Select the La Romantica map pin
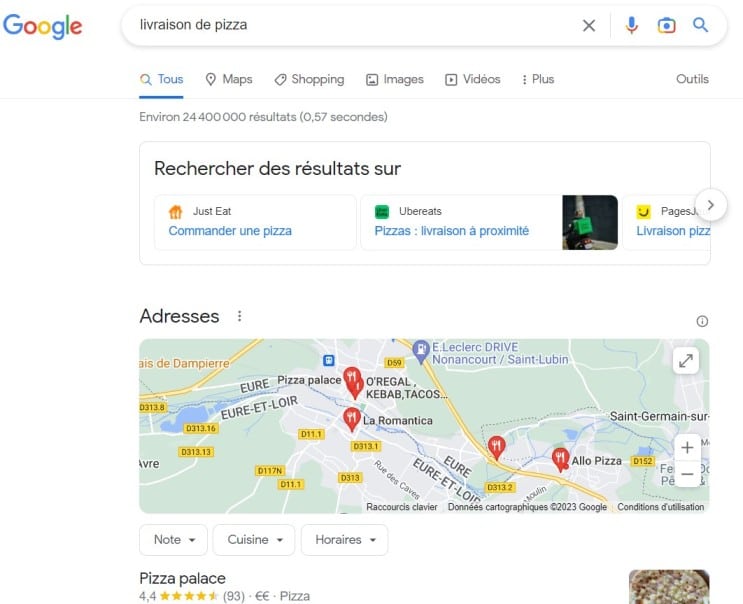 coord(351,419)
